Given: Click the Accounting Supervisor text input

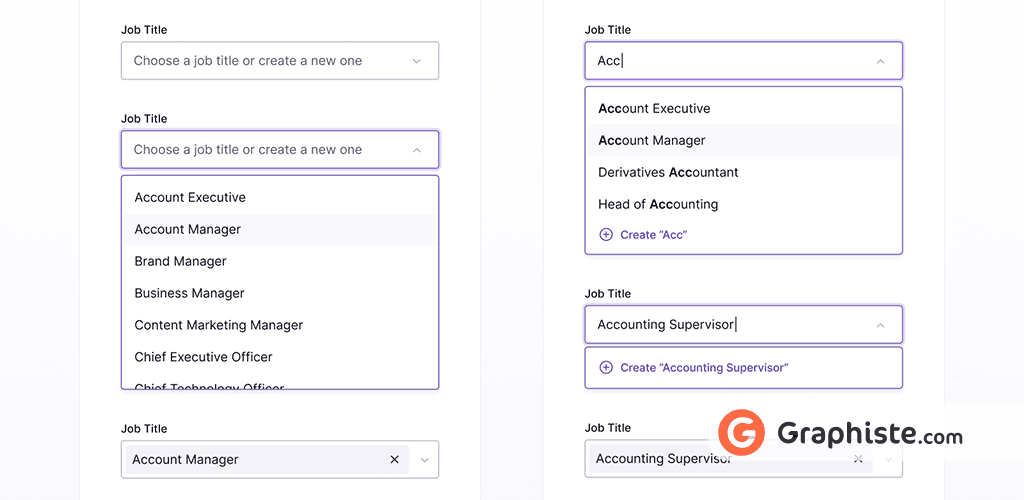Looking at the screenshot, I should click(730, 325).
